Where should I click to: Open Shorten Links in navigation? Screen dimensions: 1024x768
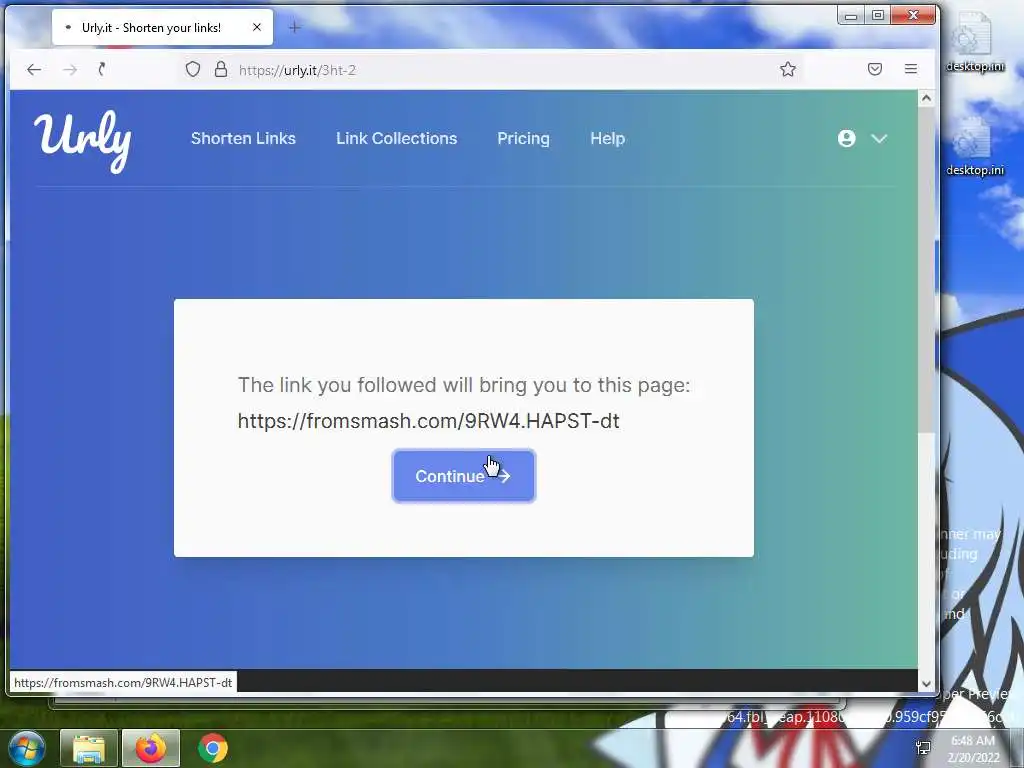click(243, 138)
